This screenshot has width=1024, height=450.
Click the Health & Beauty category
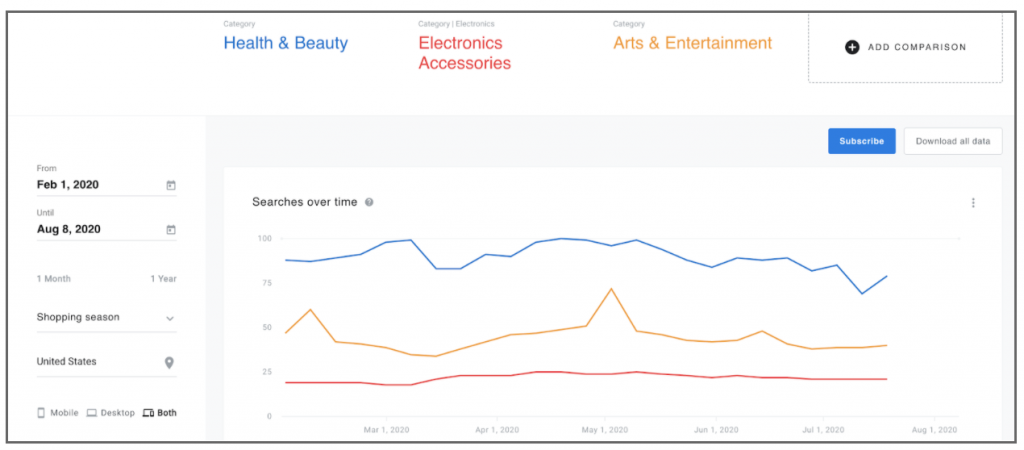(286, 43)
